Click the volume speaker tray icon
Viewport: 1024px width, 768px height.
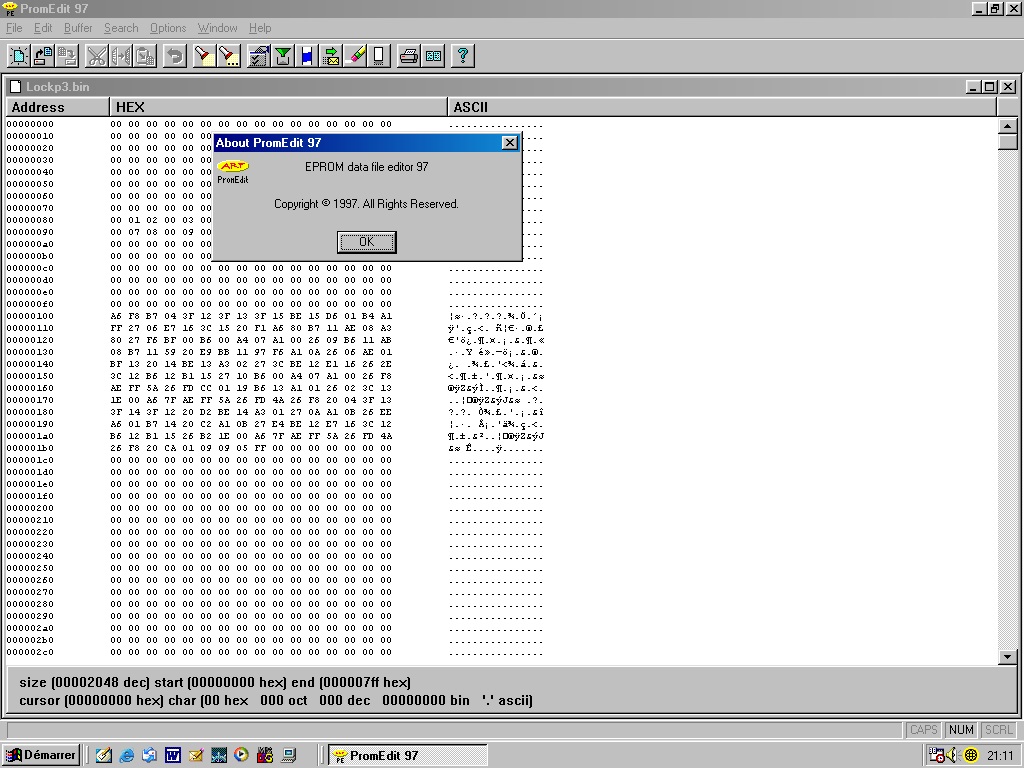953,756
